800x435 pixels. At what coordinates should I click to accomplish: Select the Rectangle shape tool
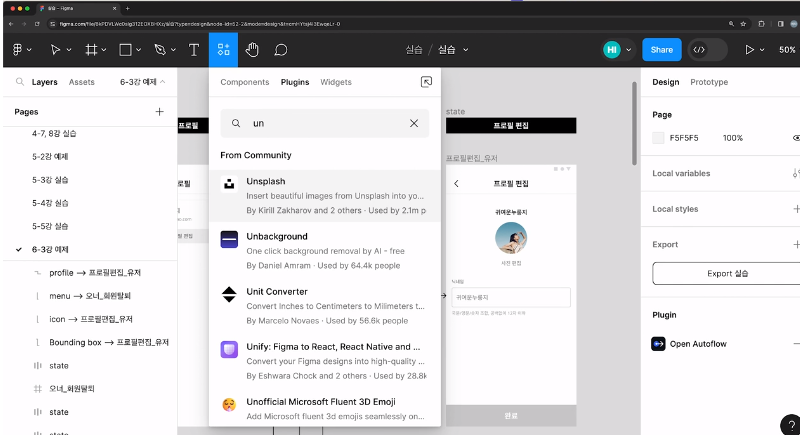125,49
